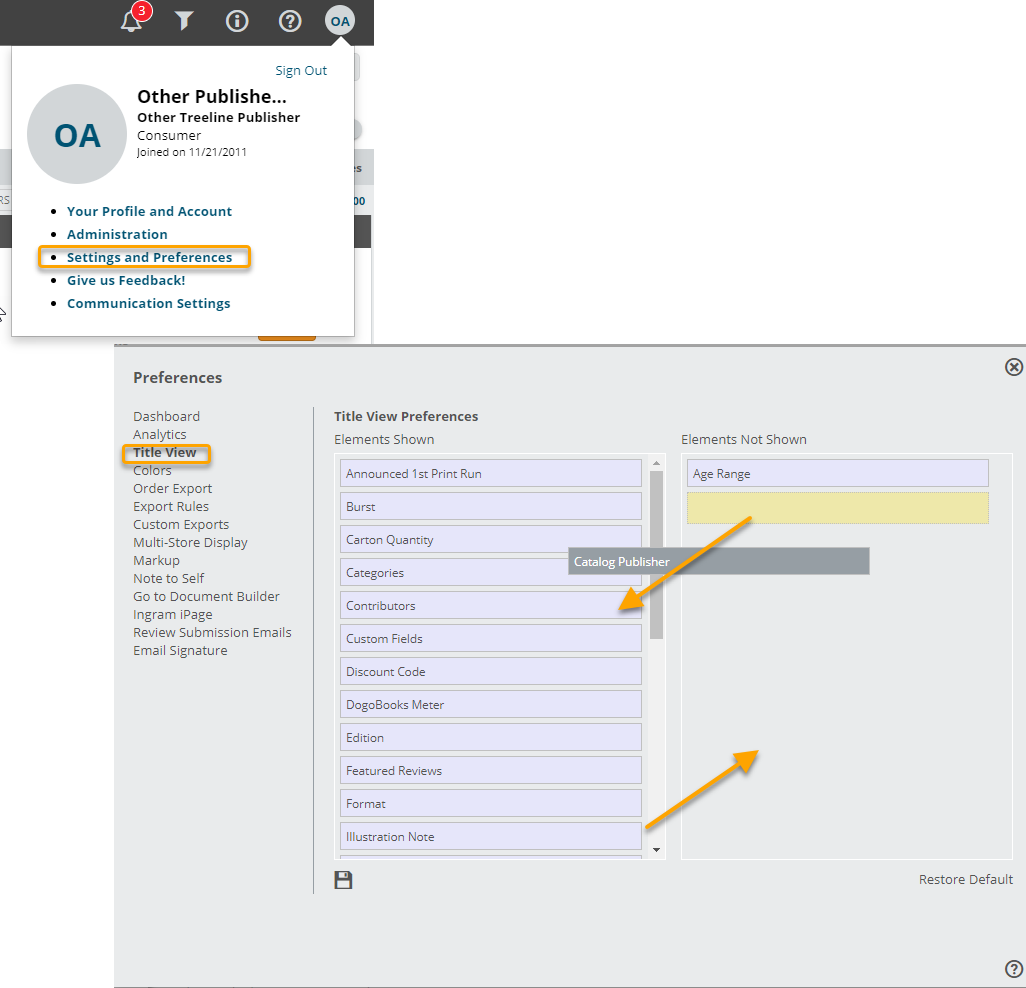Select Title View preferences section
The image size is (1026, 988).
[165, 452]
